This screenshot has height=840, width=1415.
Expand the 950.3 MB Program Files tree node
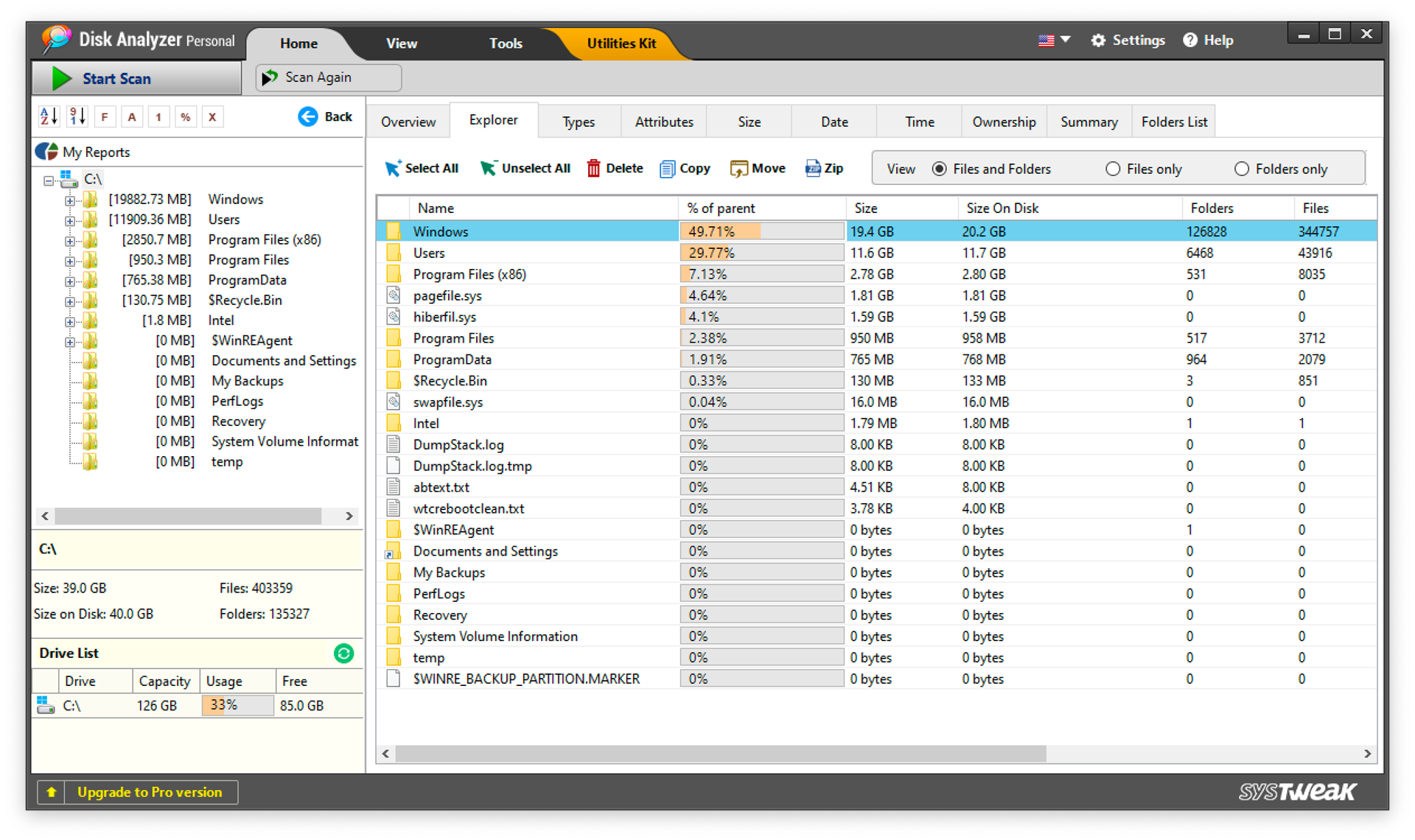pyautogui.click(x=69, y=261)
